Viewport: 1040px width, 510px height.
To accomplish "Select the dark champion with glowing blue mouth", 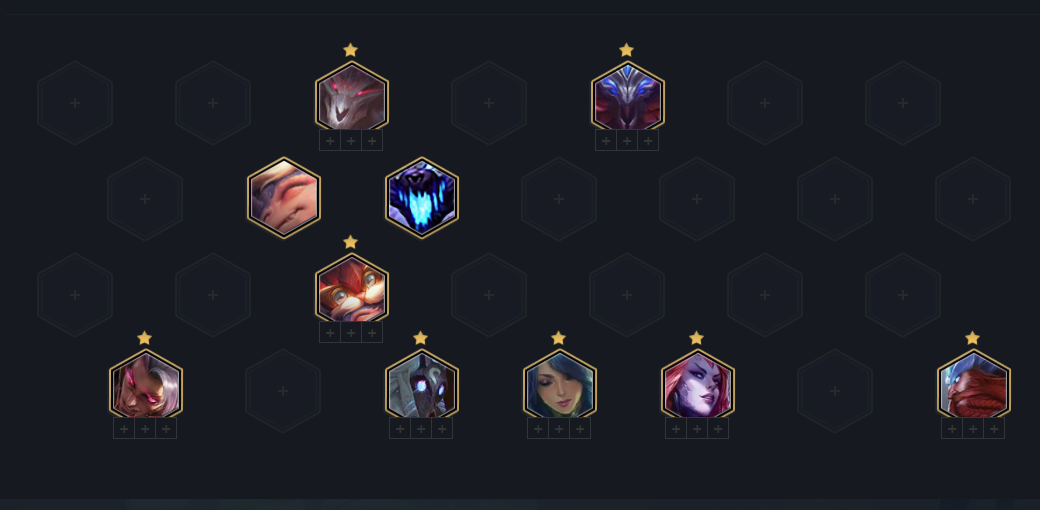I will (x=421, y=198).
